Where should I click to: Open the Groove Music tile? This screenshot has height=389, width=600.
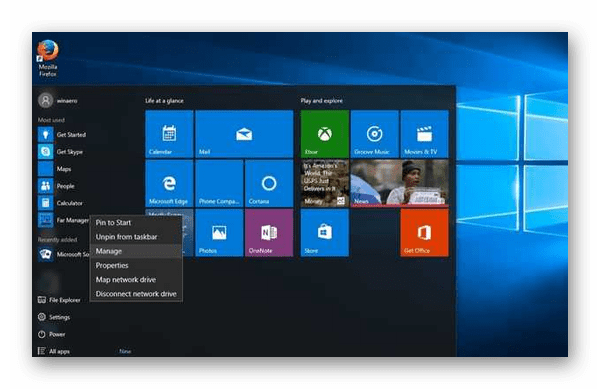375,134
